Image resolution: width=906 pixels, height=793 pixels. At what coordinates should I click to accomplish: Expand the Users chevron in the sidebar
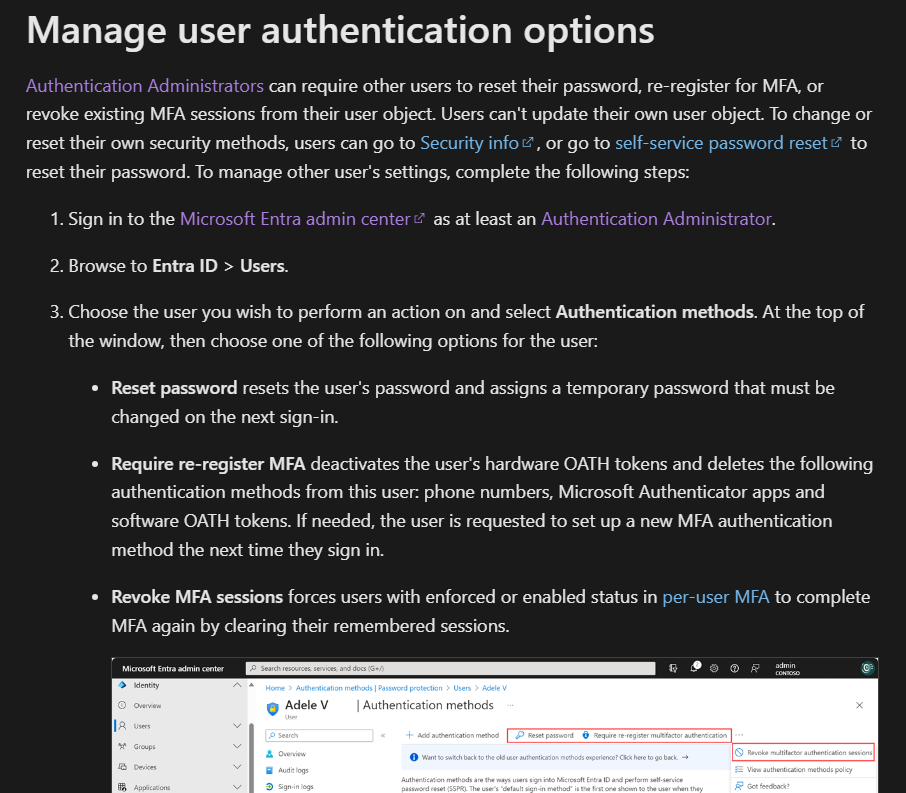click(x=237, y=726)
